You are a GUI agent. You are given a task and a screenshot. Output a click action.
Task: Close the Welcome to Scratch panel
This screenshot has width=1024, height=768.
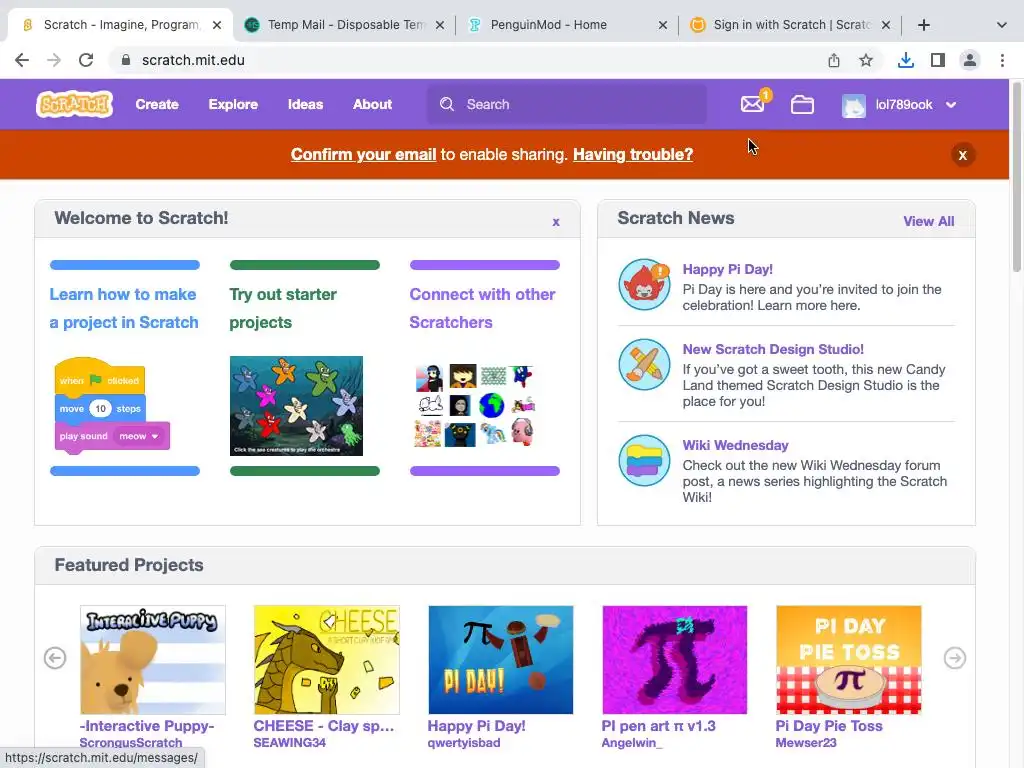pyautogui.click(x=556, y=222)
